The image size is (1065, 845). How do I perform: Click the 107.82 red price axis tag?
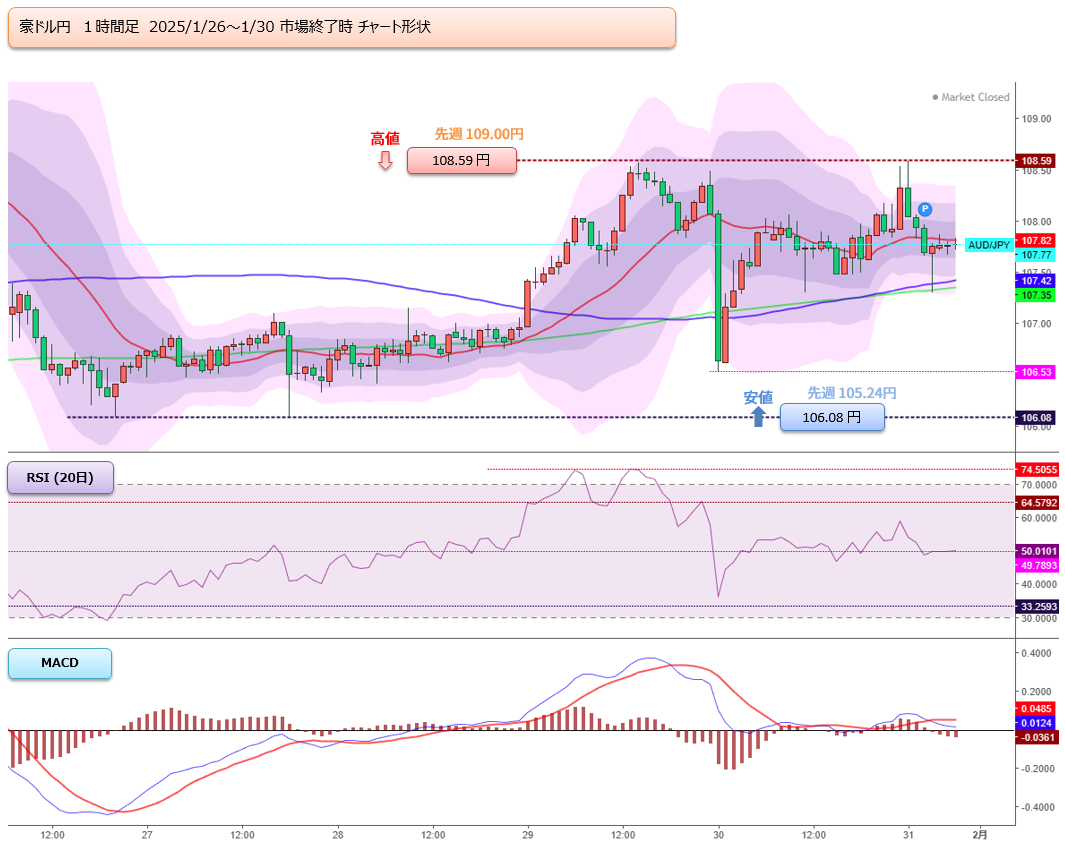tap(1036, 240)
